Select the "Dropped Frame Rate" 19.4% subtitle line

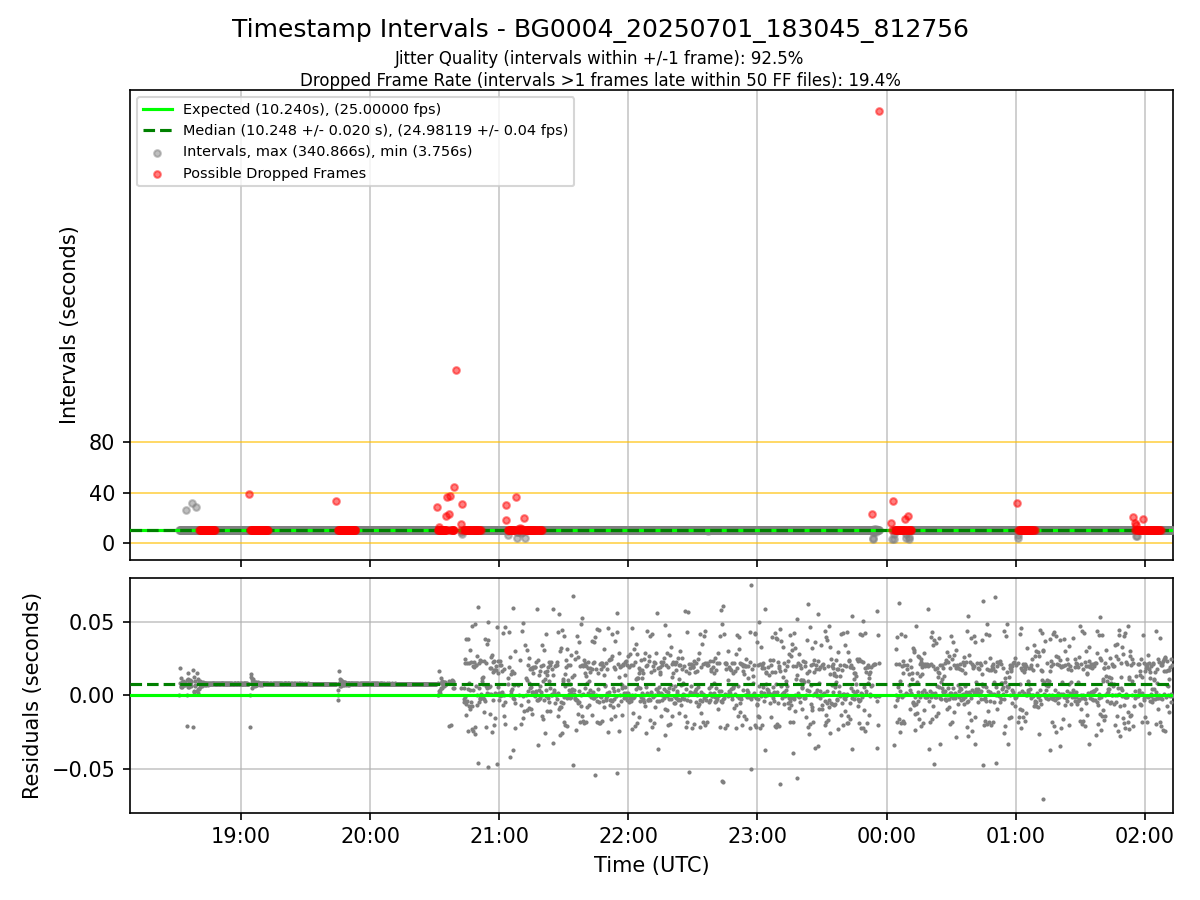coord(600,80)
